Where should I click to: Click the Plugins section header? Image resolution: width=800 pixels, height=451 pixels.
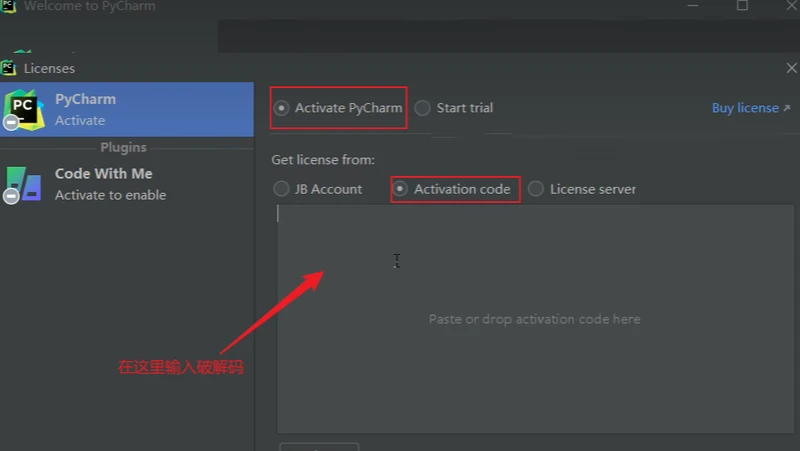point(124,147)
